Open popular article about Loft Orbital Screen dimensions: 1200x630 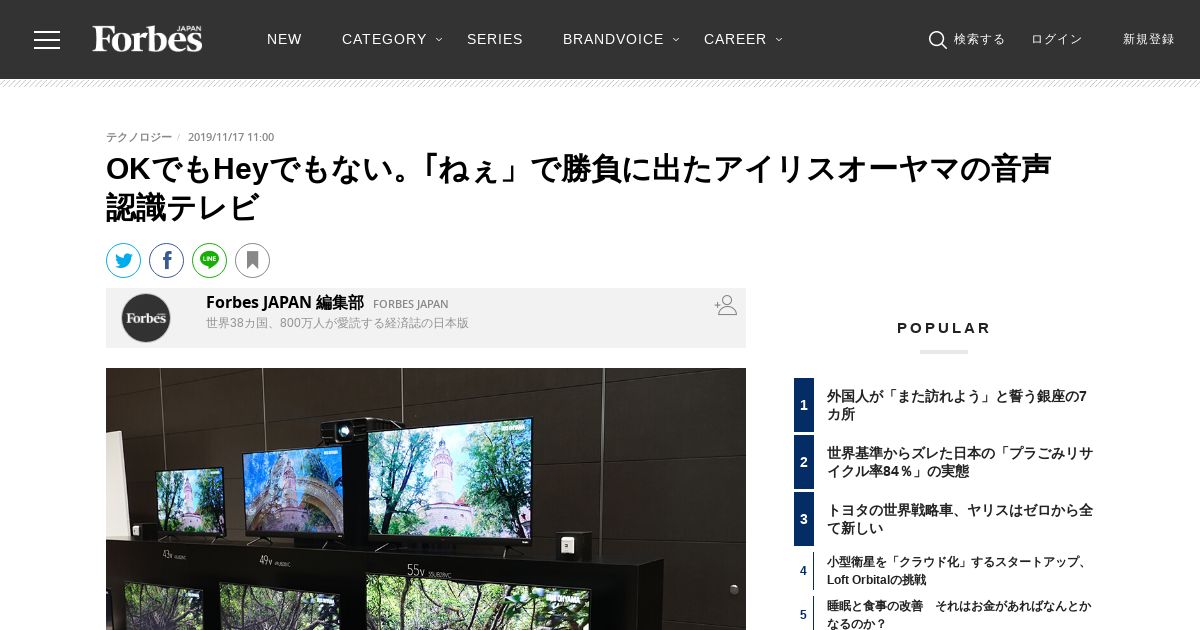tap(957, 571)
